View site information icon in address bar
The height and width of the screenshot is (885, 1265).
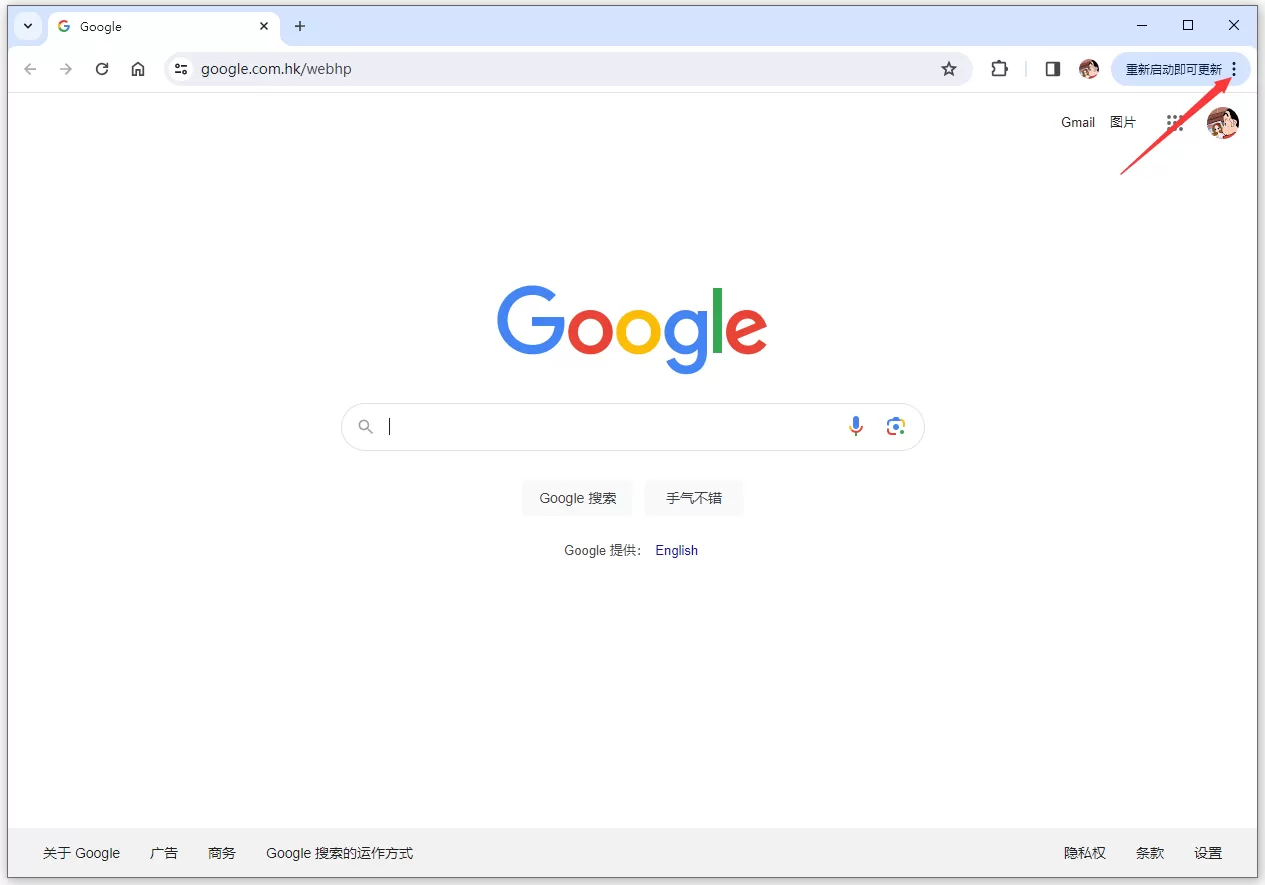(181, 69)
